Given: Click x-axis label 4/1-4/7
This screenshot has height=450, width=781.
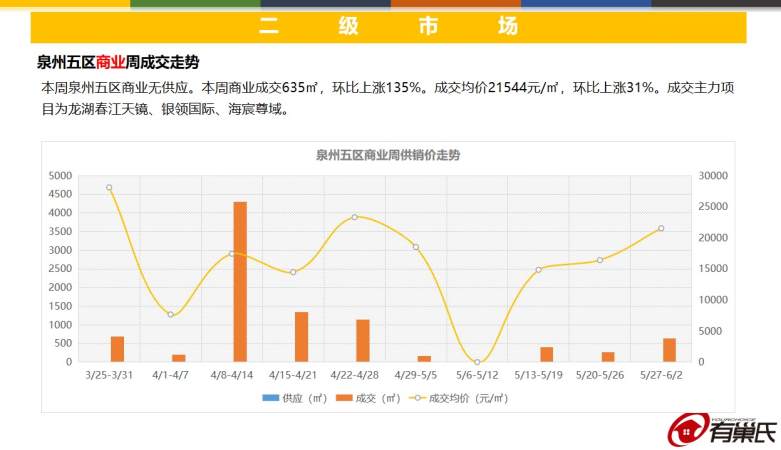Looking at the screenshot, I should tap(170, 375).
